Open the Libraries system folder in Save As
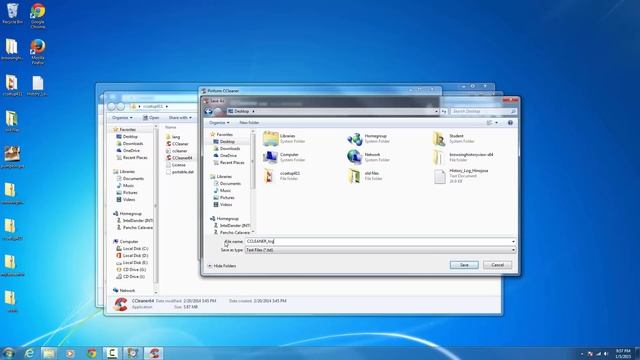 coord(284,138)
